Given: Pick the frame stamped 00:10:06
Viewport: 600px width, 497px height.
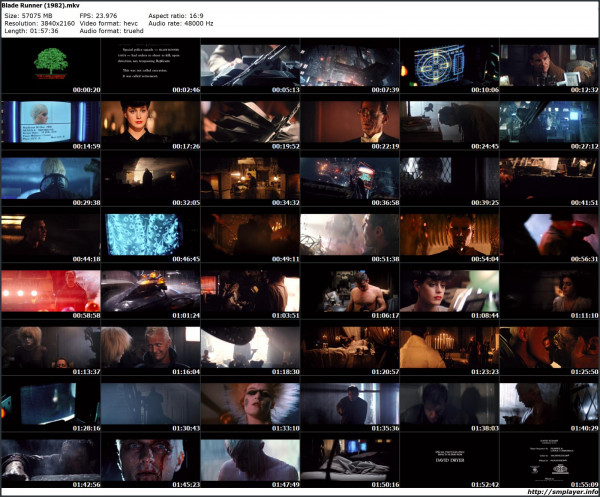Looking at the screenshot, I should tap(450, 65).
